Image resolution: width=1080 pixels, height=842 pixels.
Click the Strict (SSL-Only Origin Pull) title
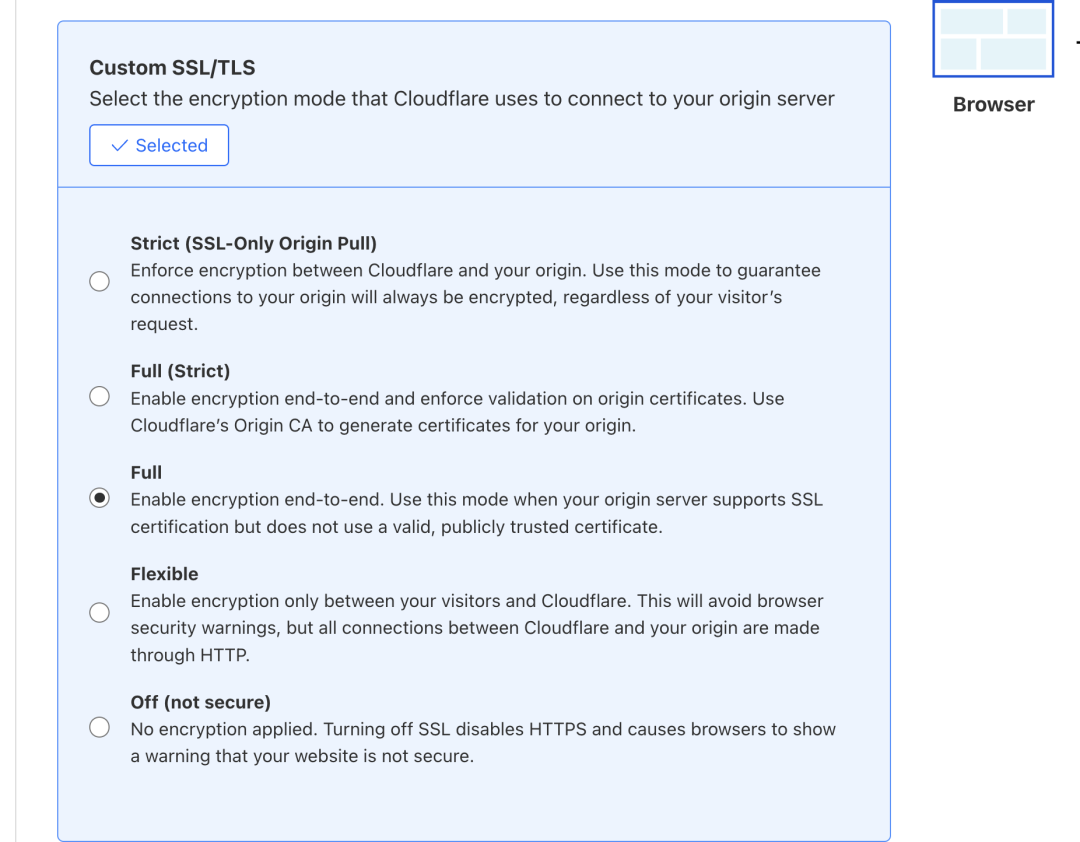253,243
